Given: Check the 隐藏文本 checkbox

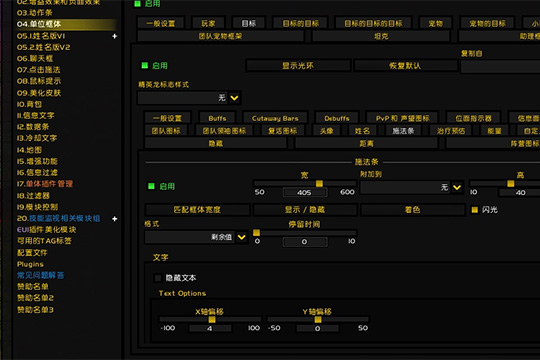Looking at the screenshot, I should 158,278.
